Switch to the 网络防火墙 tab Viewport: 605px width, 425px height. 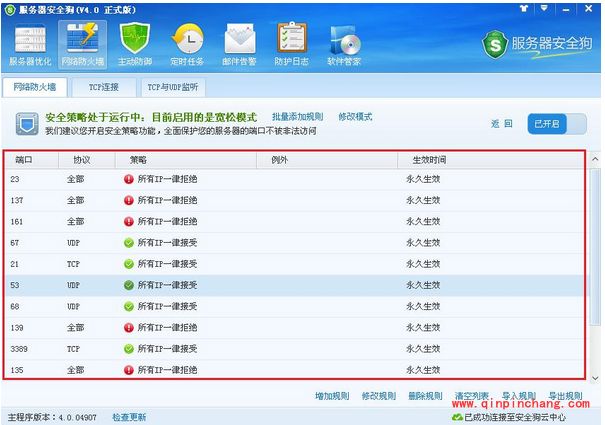point(35,87)
